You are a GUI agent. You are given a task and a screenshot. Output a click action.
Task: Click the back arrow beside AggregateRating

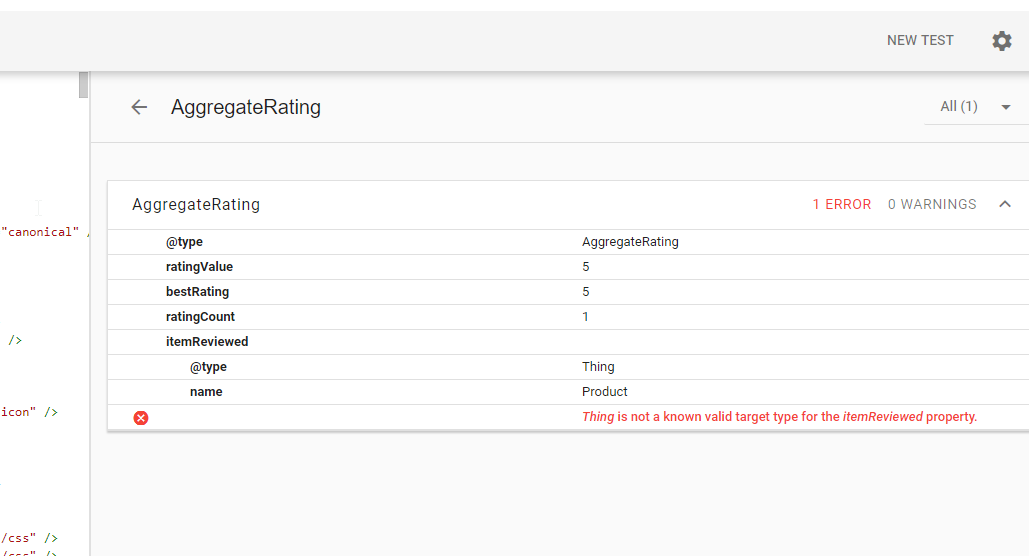click(x=139, y=107)
